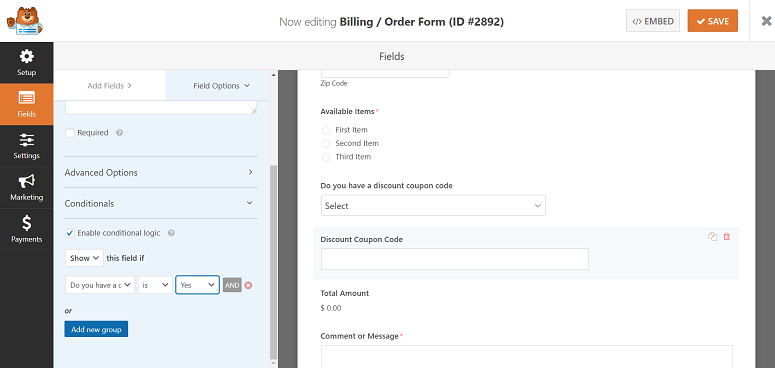Click scrollbar down arrow in left panel
Viewport: 775px width, 368px height.
click(x=273, y=364)
